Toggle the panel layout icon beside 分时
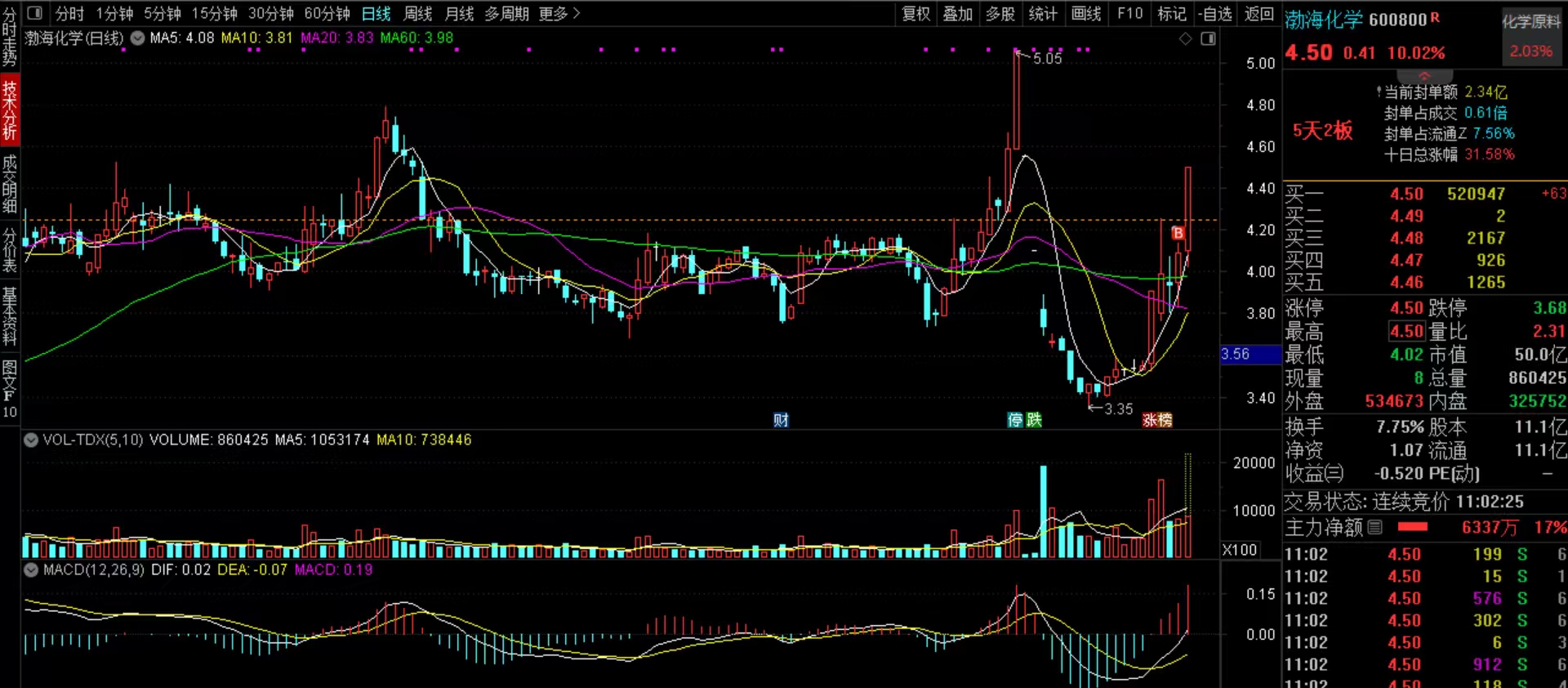The height and width of the screenshot is (688, 1568). pos(35,13)
